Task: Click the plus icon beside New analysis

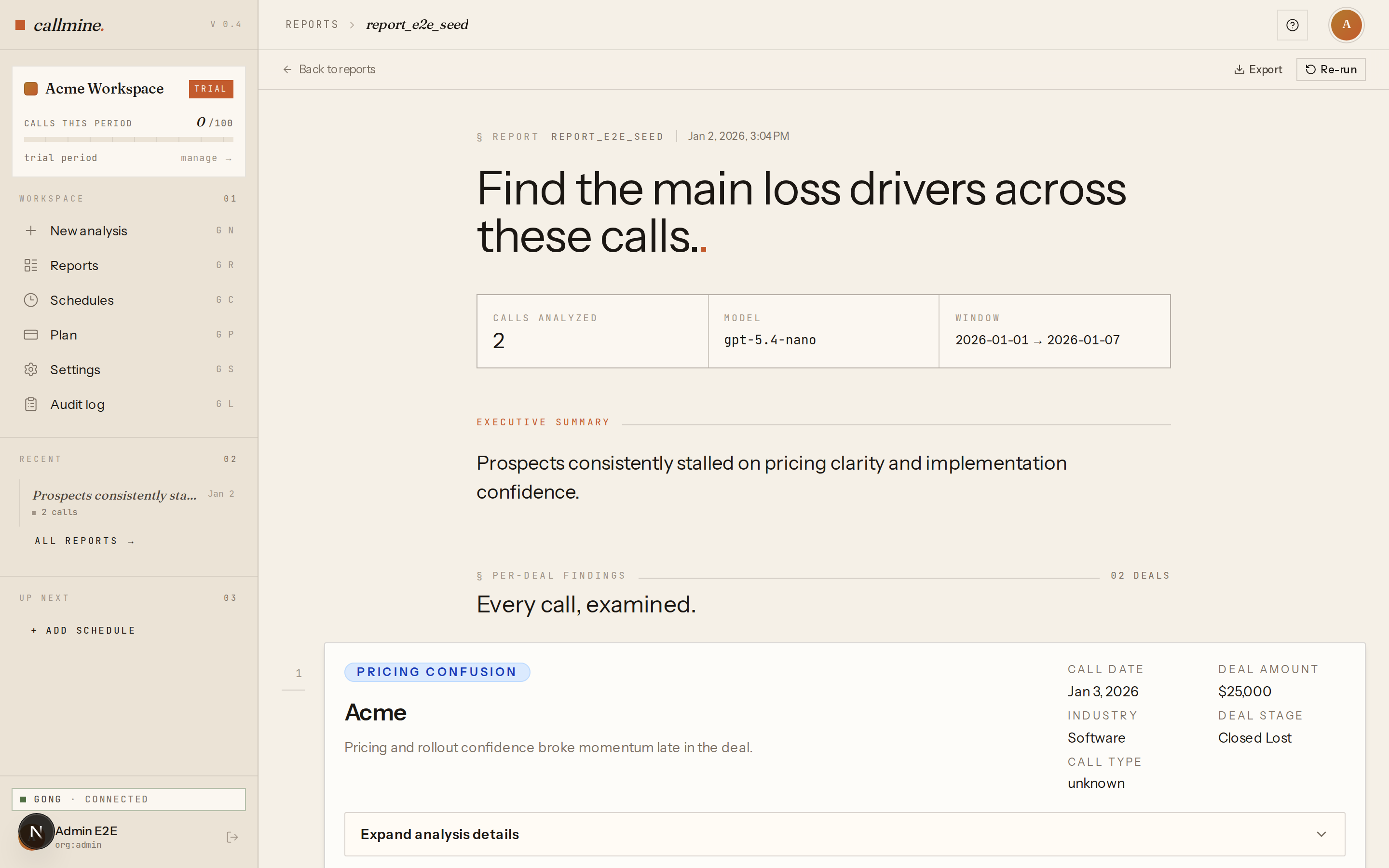Action: pos(31,231)
